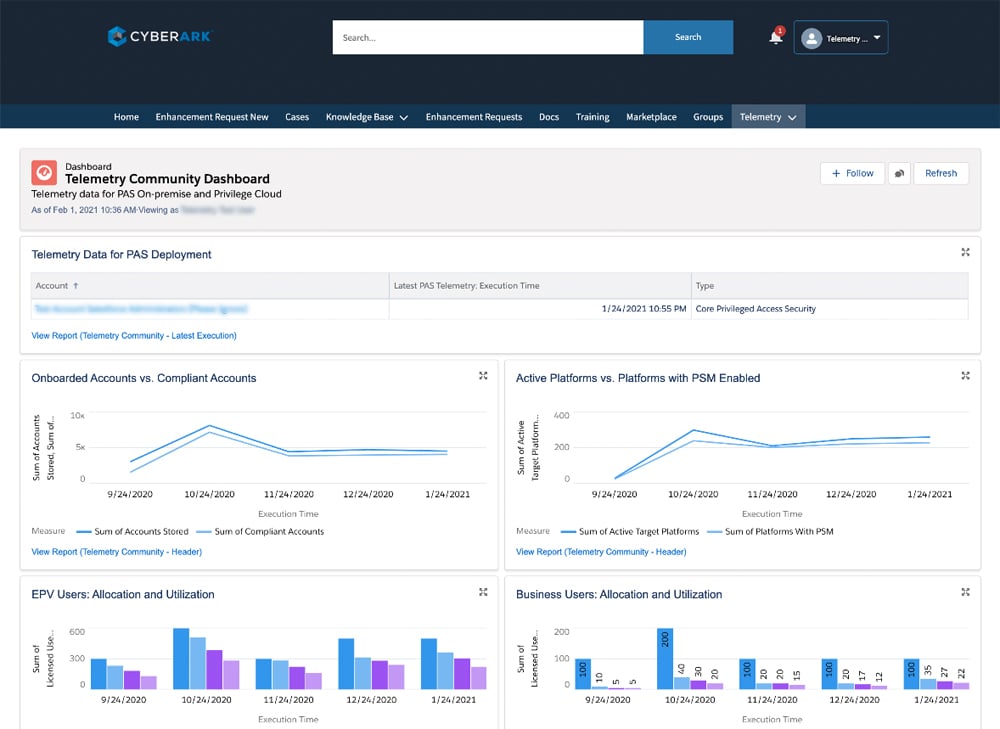Click into the search input field

[x=487, y=38]
